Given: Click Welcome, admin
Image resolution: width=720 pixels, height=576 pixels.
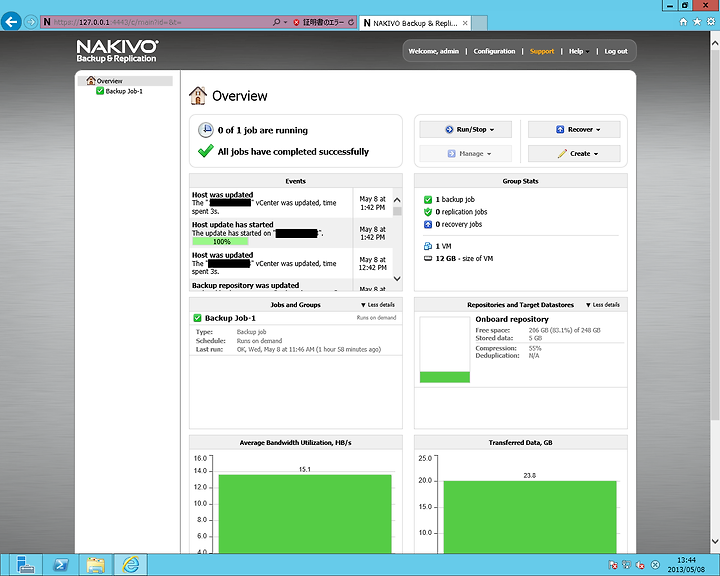Looking at the screenshot, I should 433,51.
